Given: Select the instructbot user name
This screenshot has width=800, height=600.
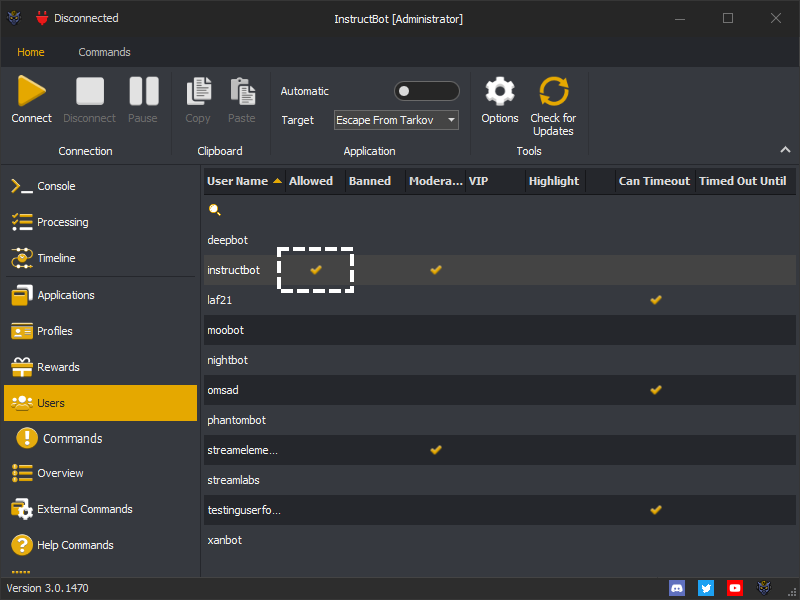Looking at the screenshot, I should 233,270.
